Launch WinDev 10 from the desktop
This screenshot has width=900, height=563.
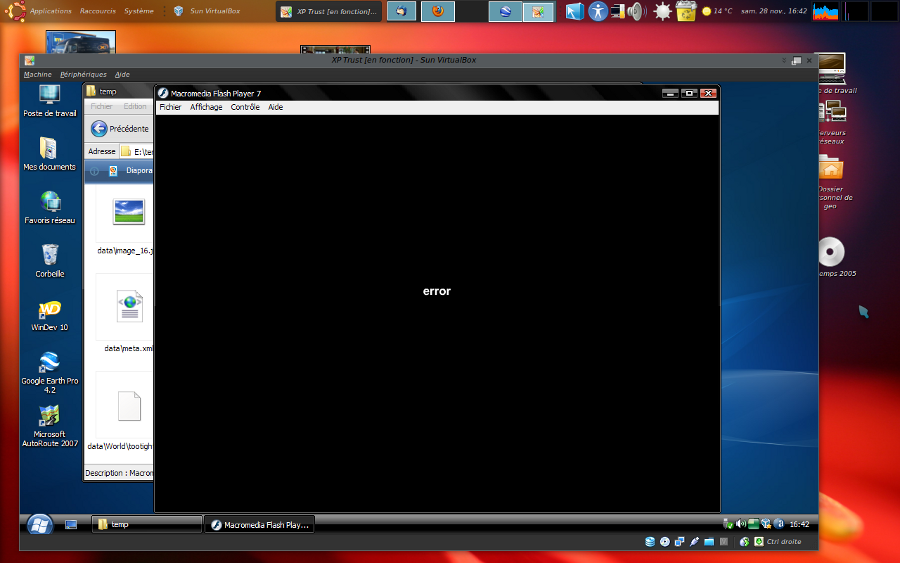point(49,310)
